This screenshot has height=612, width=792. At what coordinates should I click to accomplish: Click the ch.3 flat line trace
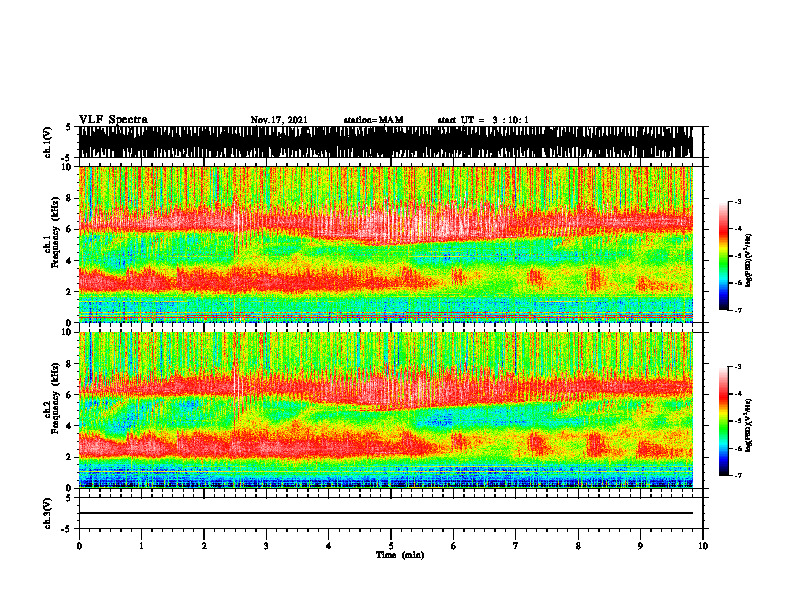click(x=385, y=513)
